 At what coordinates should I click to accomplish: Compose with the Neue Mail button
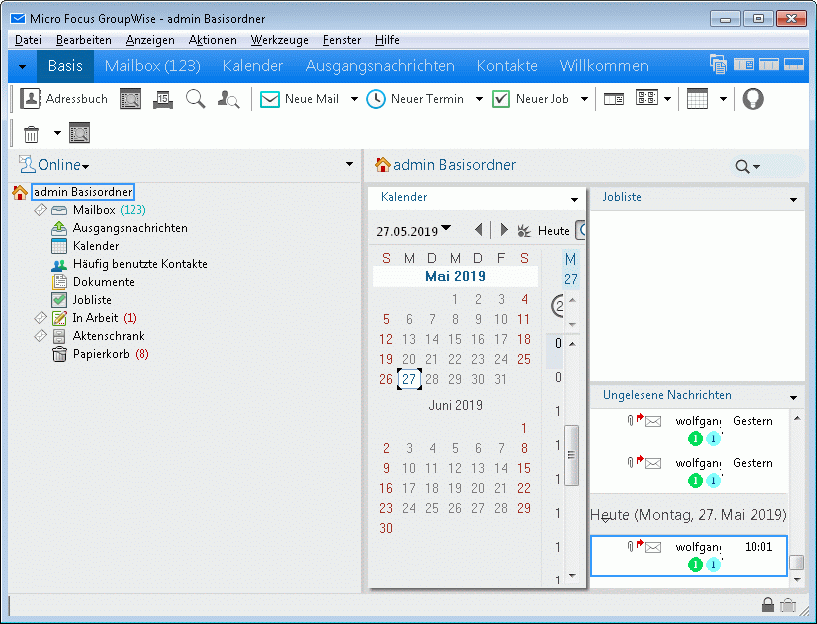click(300, 98)
